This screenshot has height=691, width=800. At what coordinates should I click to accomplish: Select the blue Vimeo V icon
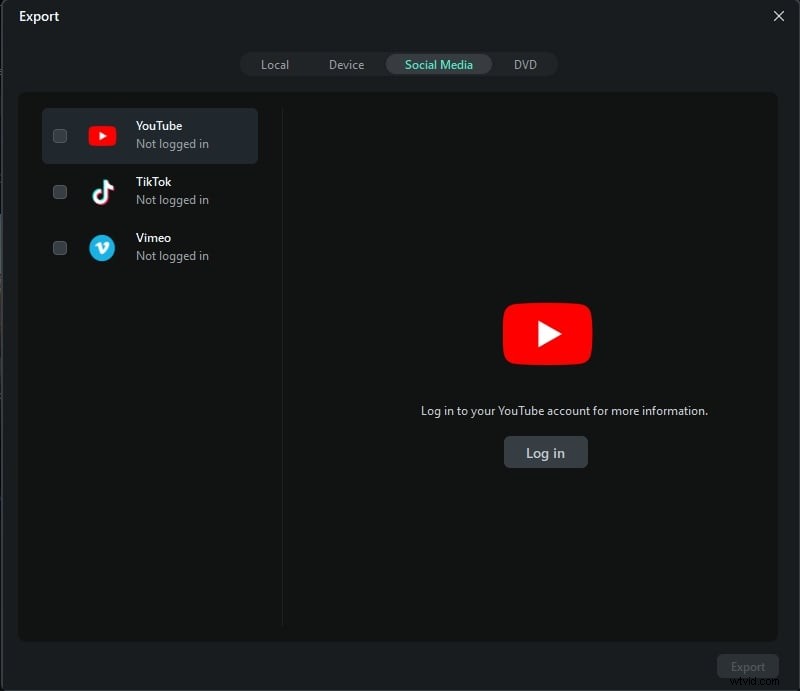point(102,247)
